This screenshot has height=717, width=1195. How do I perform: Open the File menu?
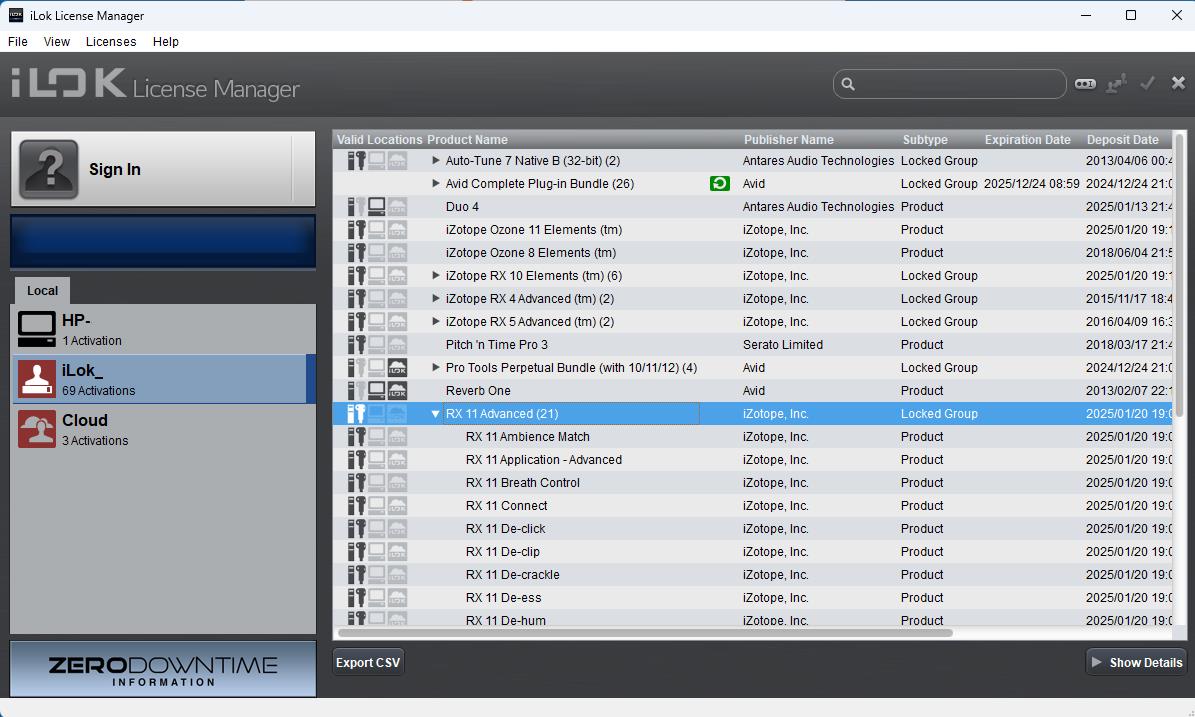18,42
